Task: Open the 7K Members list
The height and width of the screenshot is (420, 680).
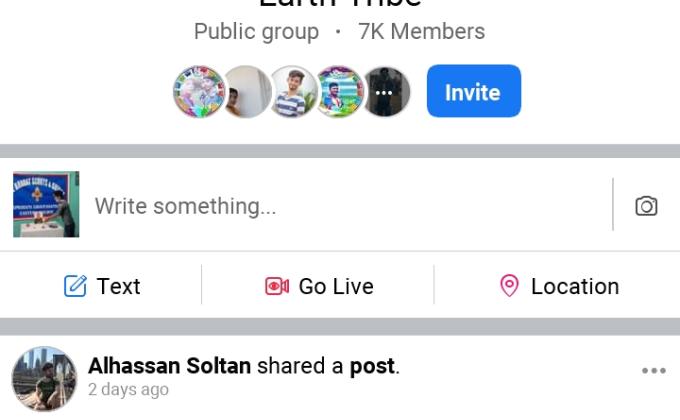Action: (421, 32)
